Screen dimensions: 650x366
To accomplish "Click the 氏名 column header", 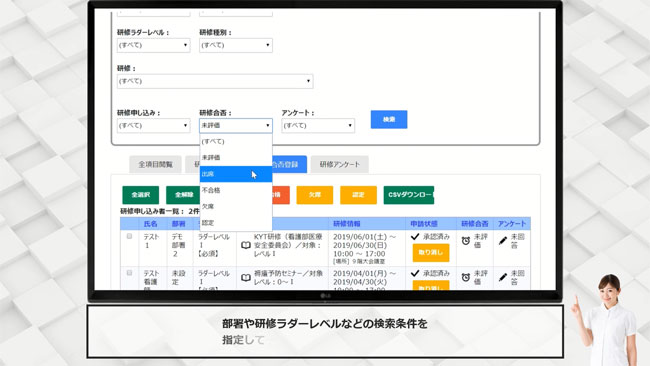I will click(x=150, y=224).
